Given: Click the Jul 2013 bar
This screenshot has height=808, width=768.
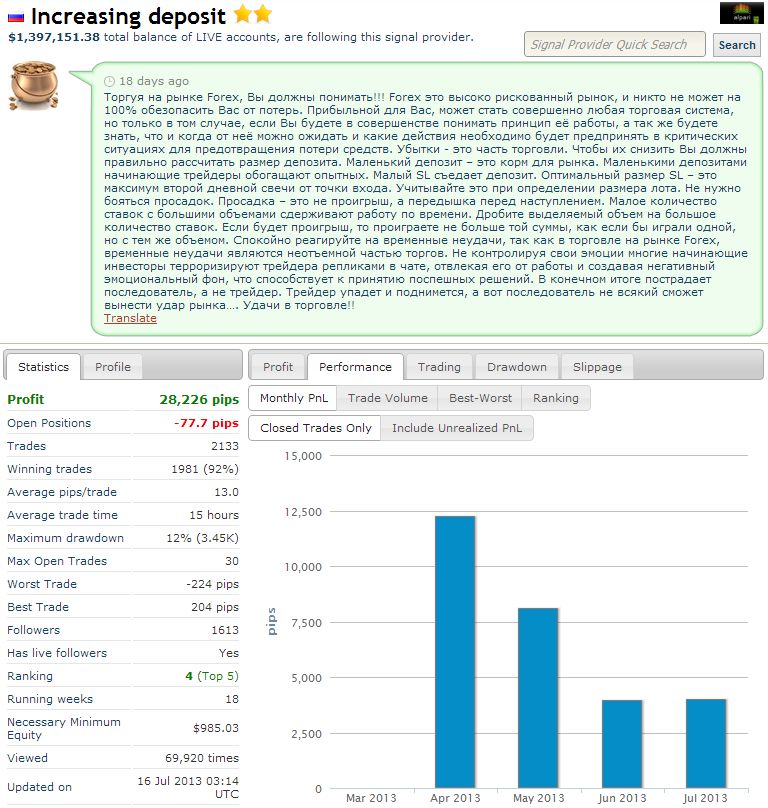Looking at the screenshot, I should [706, 743].
